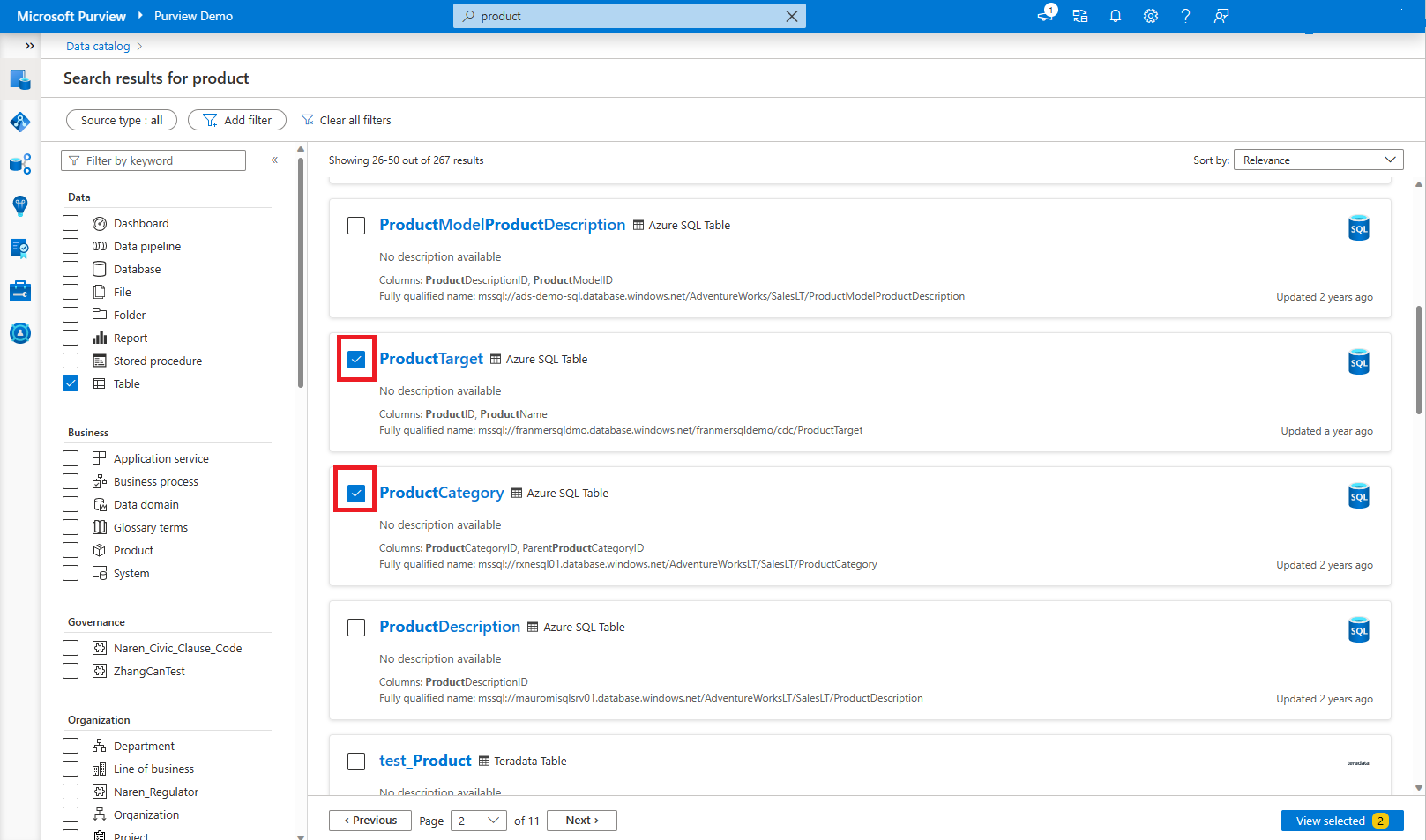Viewport: 1426px width, 840px height.
Task: Click the results list vertical scrollbar
Action: pos(1419,360)
